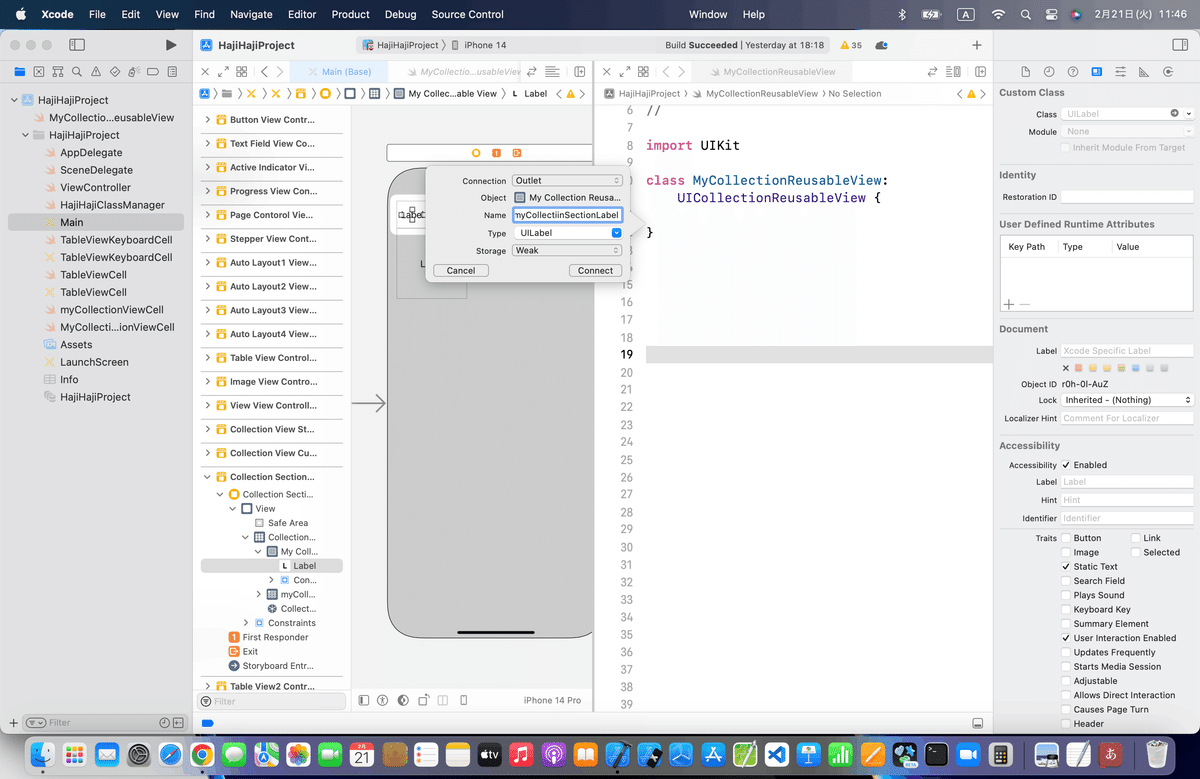Open the Breakpoint navigator icon

point(152,71)
